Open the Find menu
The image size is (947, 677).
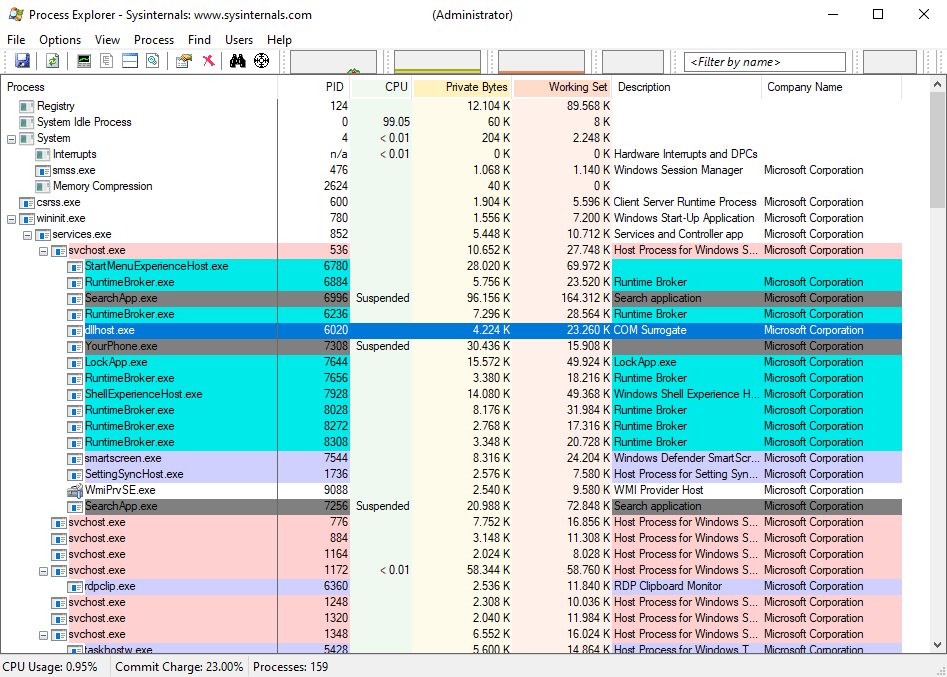tap(199, 40)
